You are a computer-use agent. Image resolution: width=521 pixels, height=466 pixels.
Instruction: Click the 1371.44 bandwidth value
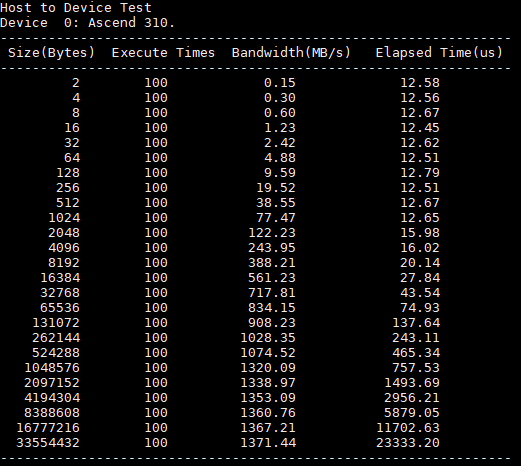point(268,443)
